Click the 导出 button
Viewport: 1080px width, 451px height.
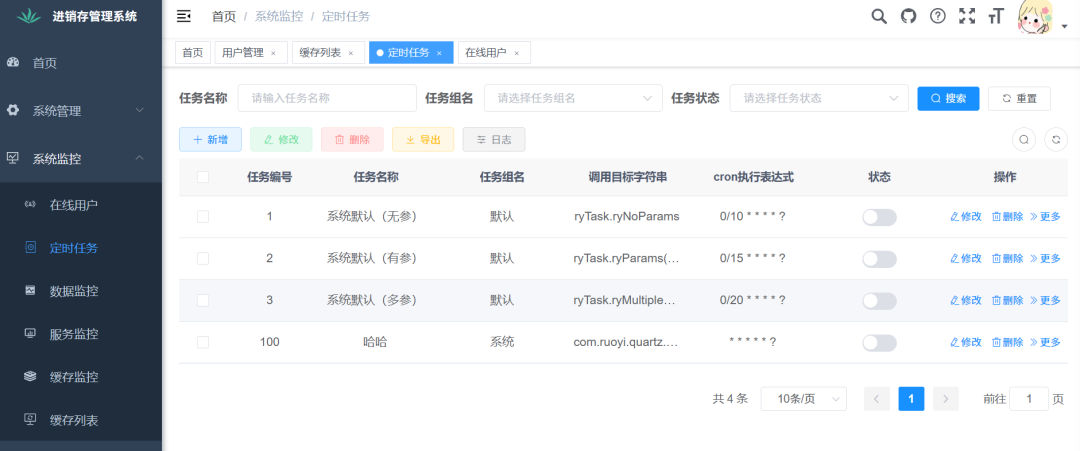(x=423, y=139)
